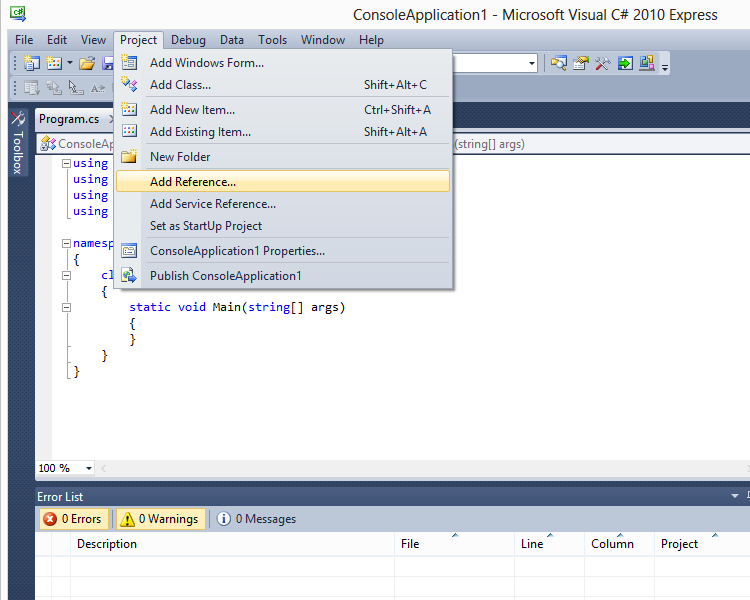
Task: Click the Add New Item toolbar icon
Action: [54, 63]
